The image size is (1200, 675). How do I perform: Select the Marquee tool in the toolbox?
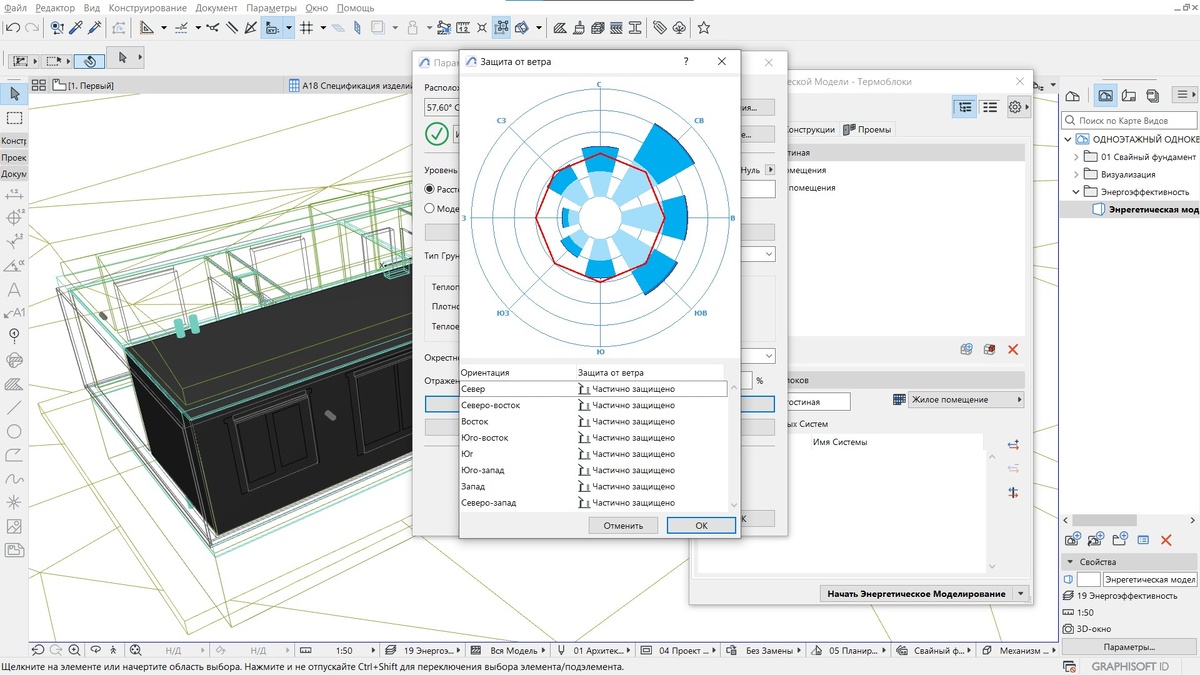(14, 118)
